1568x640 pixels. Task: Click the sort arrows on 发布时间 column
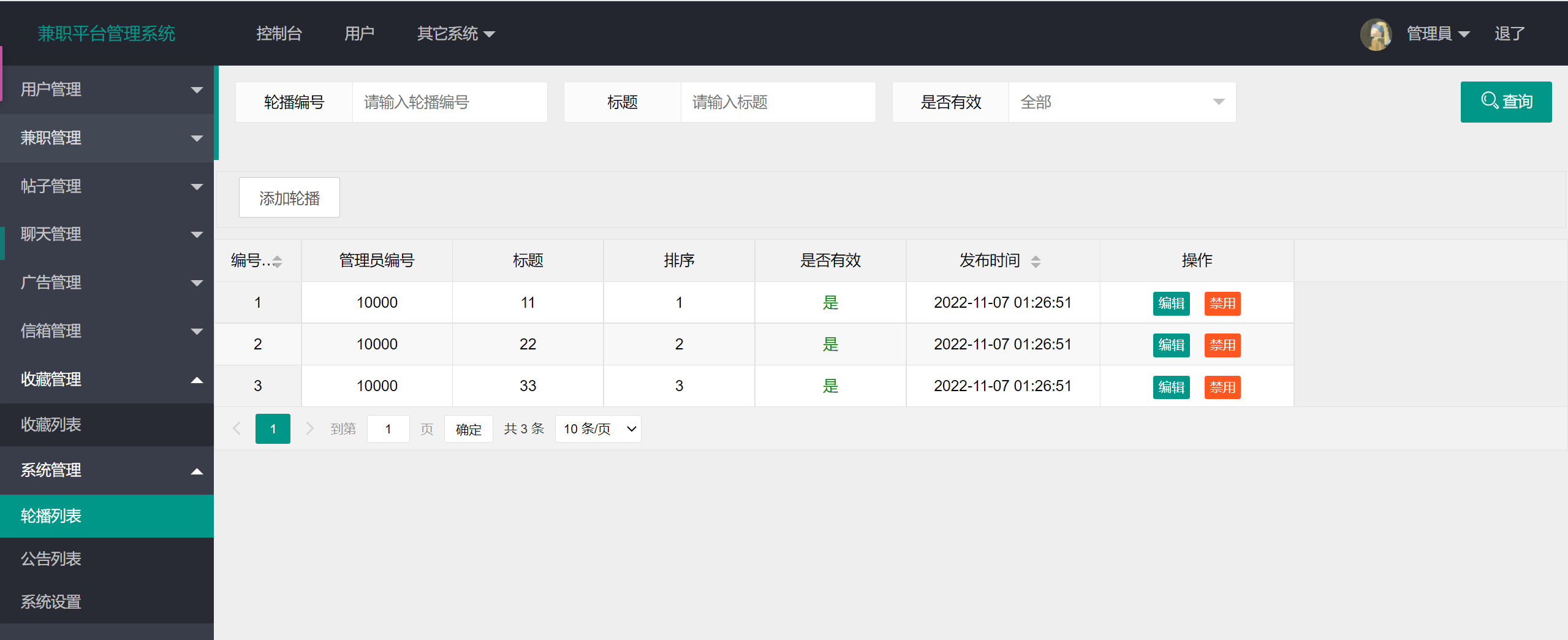point(1036,261)
